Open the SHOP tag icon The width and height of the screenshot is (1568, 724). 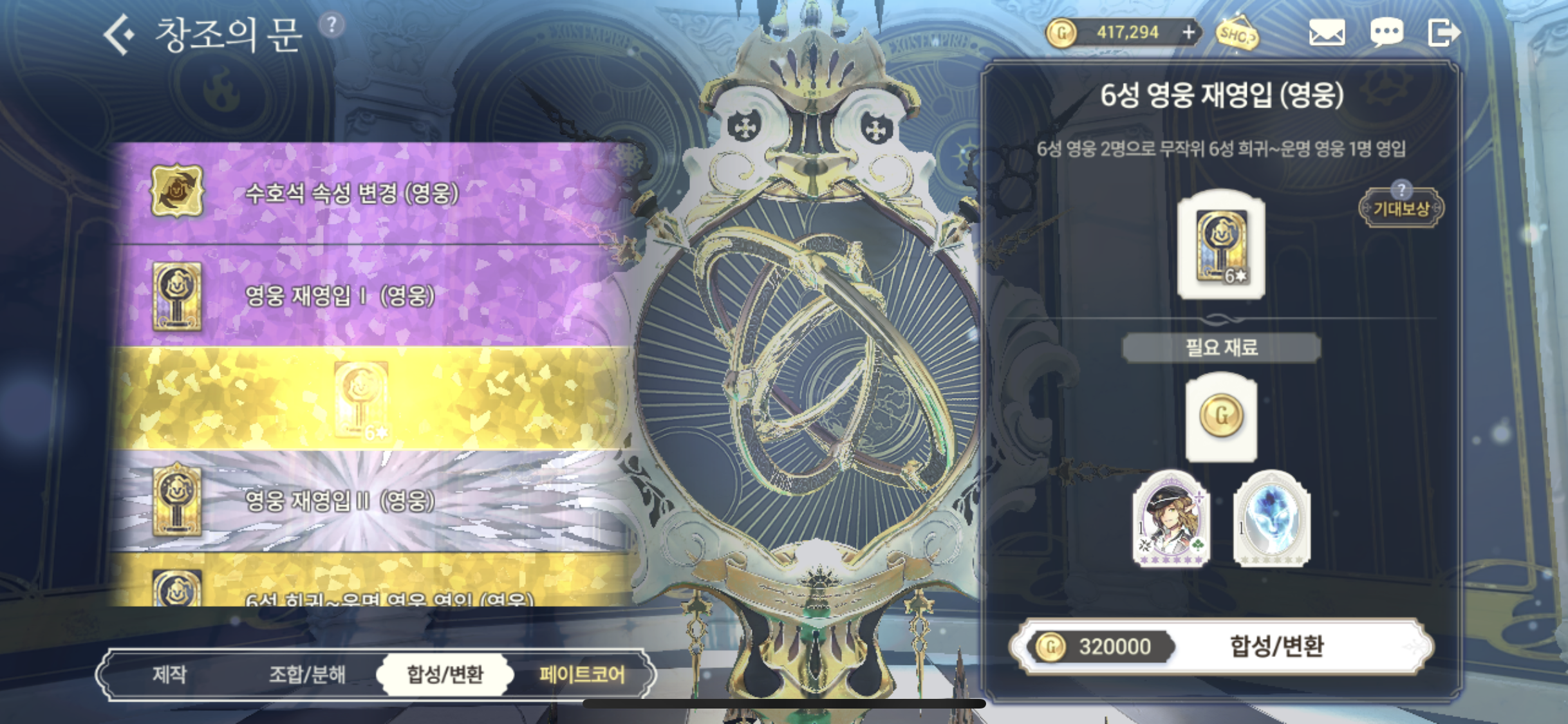(x=1236, y=33)
